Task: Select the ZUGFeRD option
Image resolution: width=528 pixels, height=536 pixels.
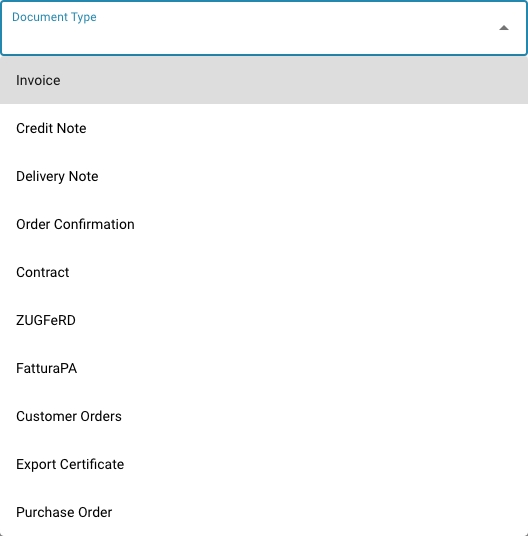Action: coord(264,320)
